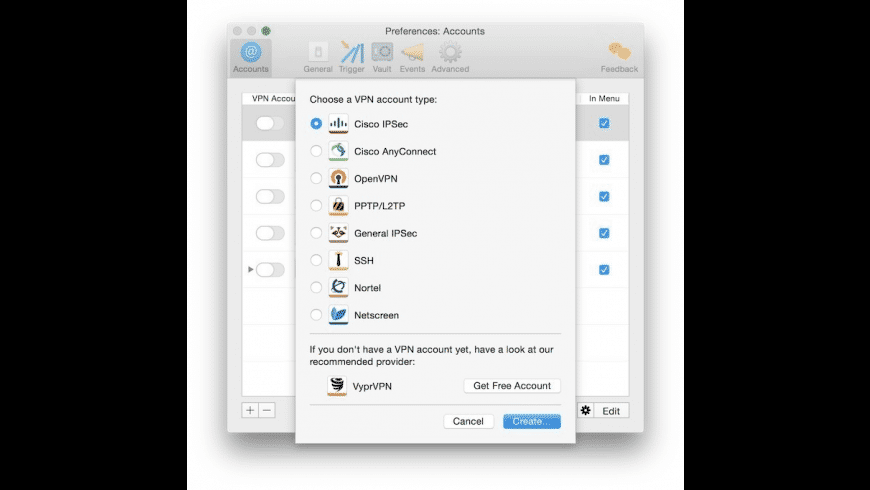Open the Accounts preferences tab

tap(251, 58)
